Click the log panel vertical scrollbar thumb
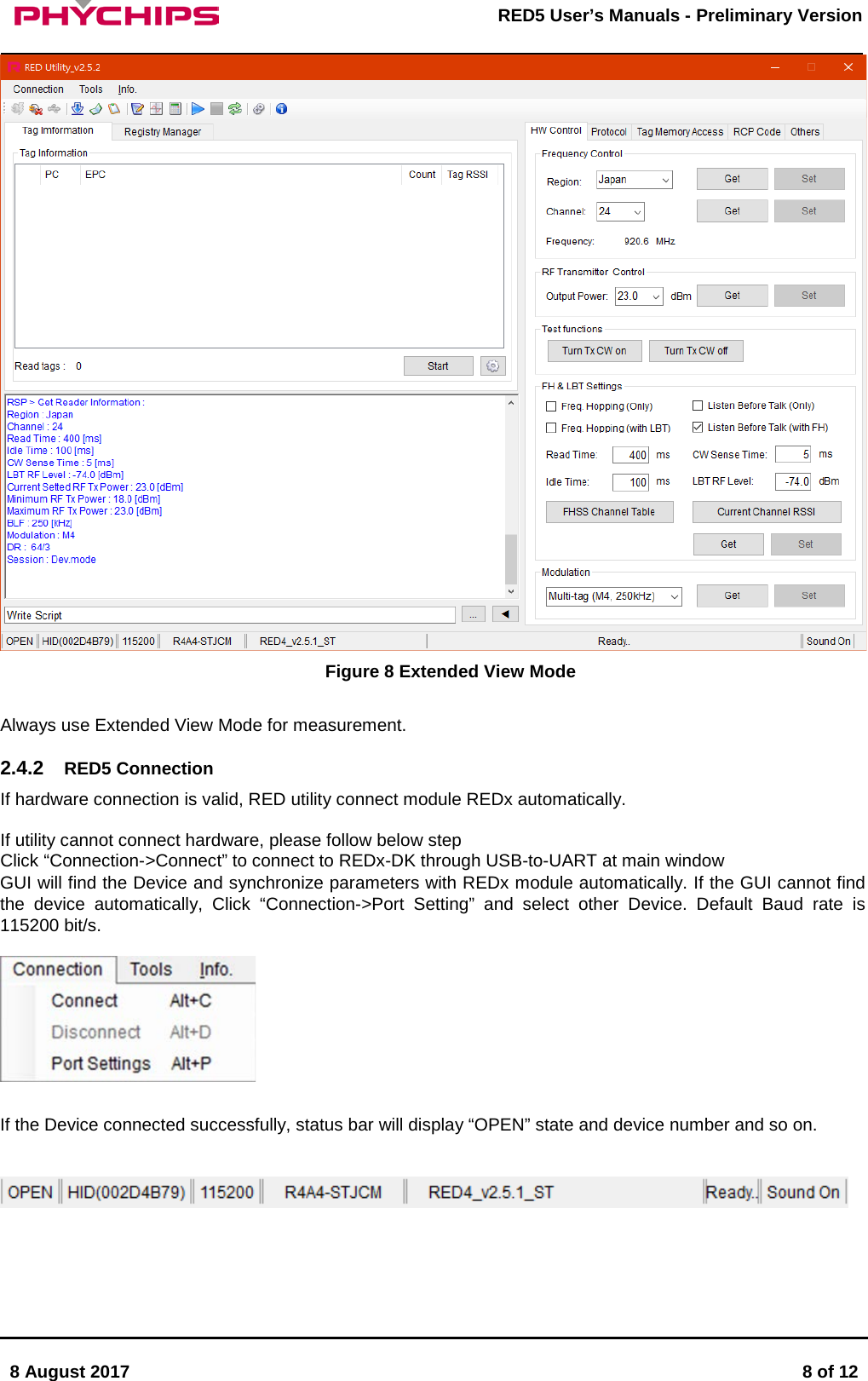The width and height of the screenshot is (868, 1381). 511,559
